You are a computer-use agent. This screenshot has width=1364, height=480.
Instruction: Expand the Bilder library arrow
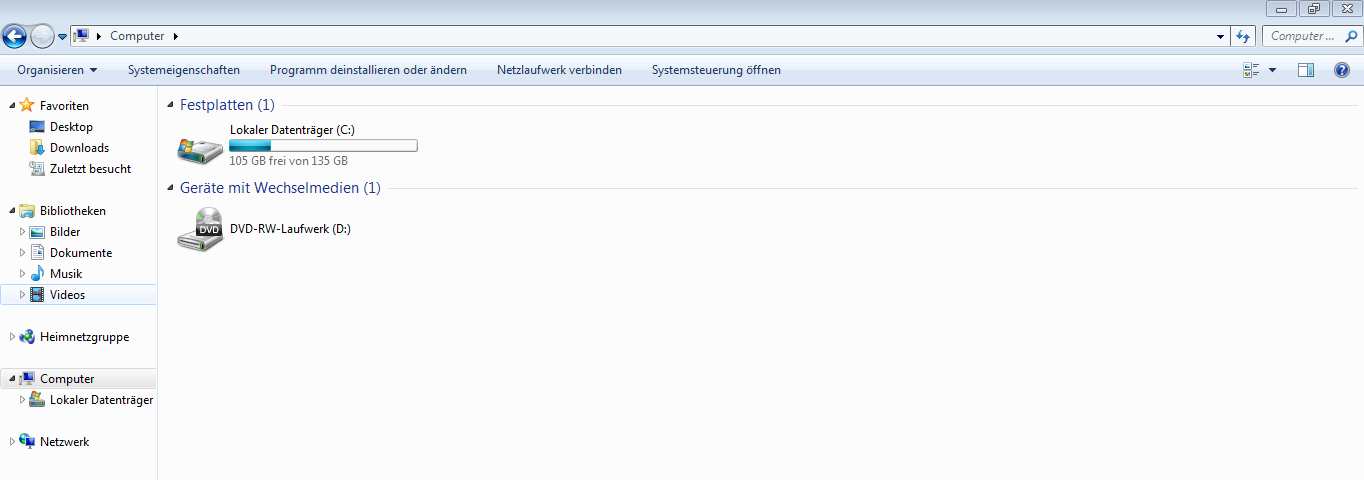coord(22,232)
